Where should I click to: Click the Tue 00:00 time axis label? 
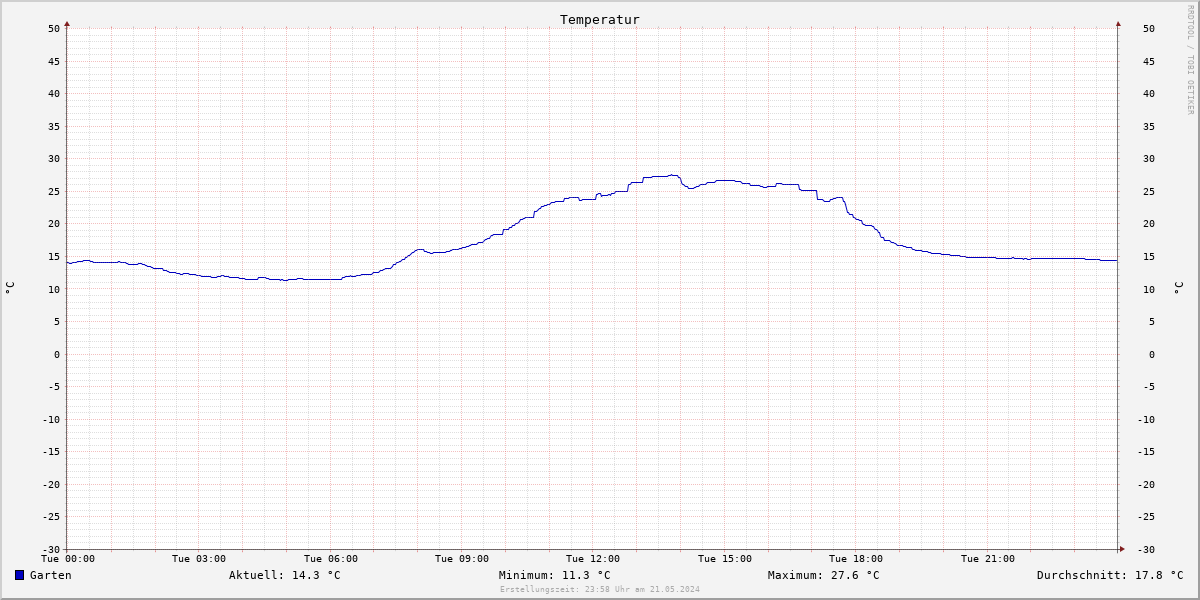pos(68,559)
